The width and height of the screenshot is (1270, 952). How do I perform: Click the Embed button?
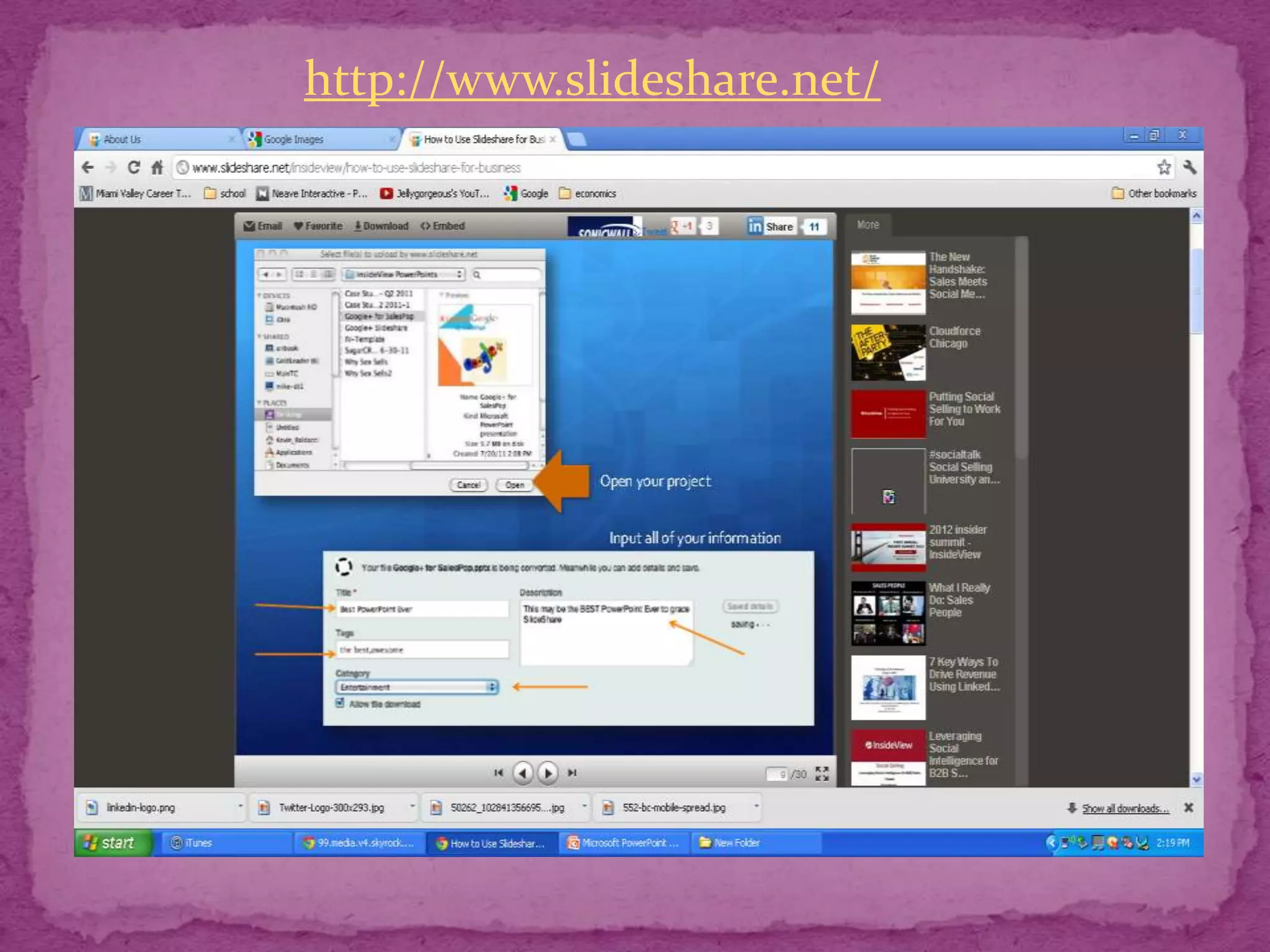pyautogui.click(x=443, y=226)
